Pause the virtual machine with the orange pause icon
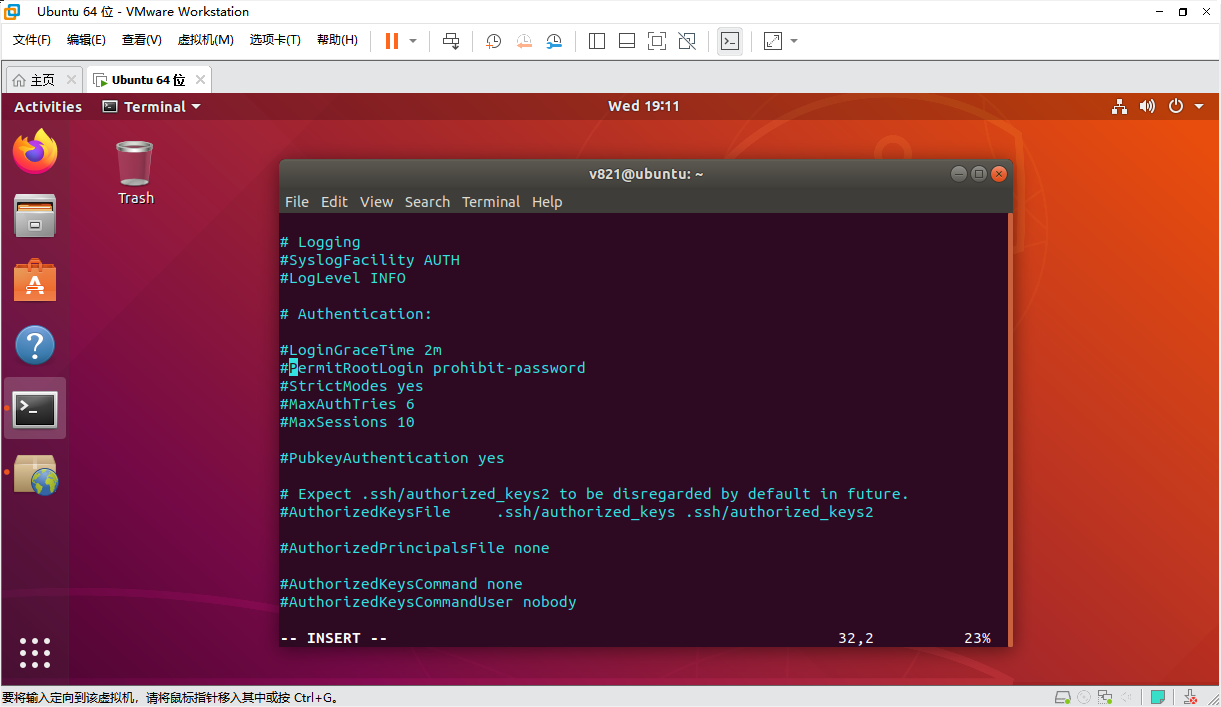Viewport: 1221px width, 707px height. (391, 41)
